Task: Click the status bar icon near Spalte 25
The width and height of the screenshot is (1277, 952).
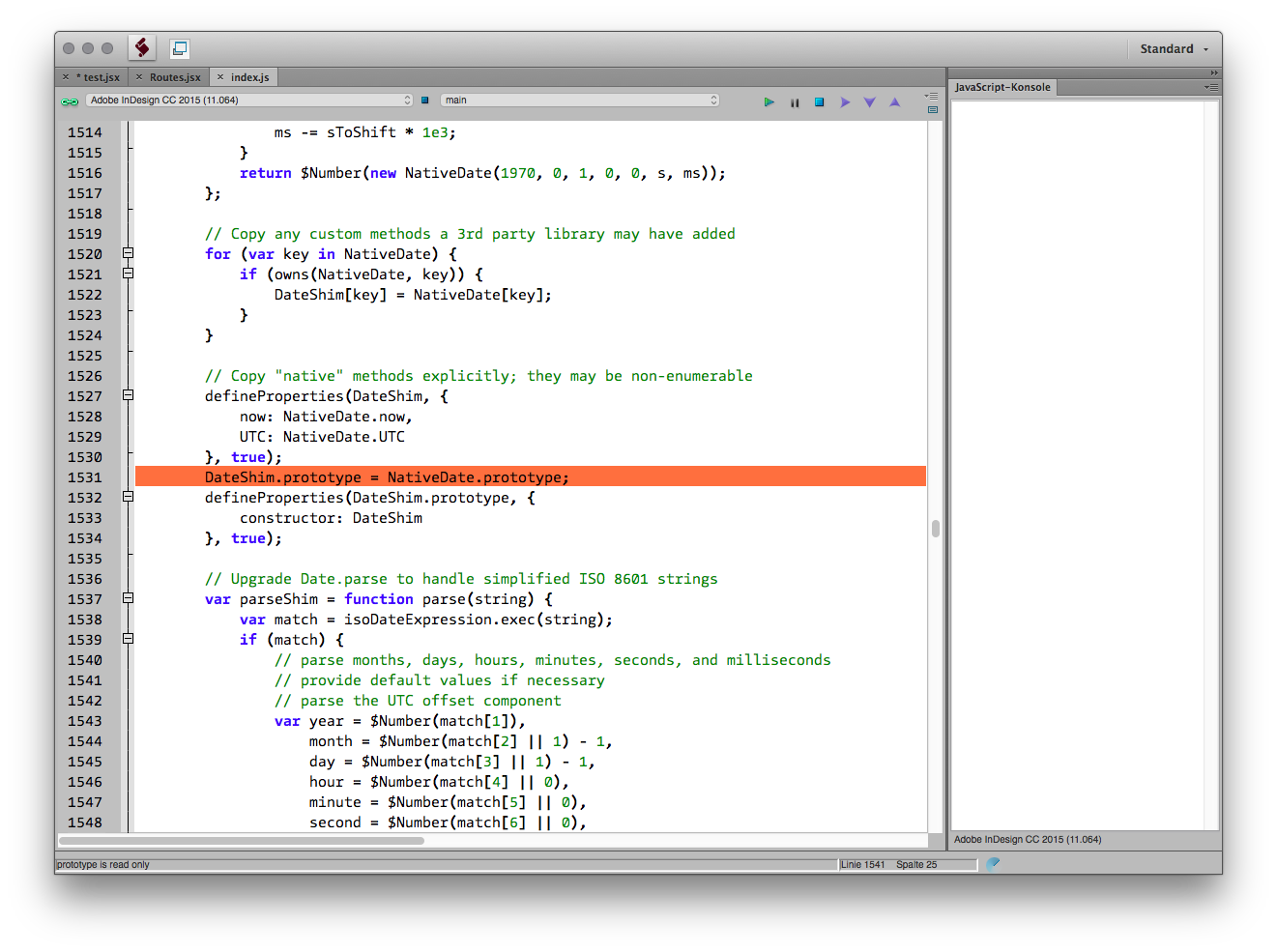Action: 993,864
